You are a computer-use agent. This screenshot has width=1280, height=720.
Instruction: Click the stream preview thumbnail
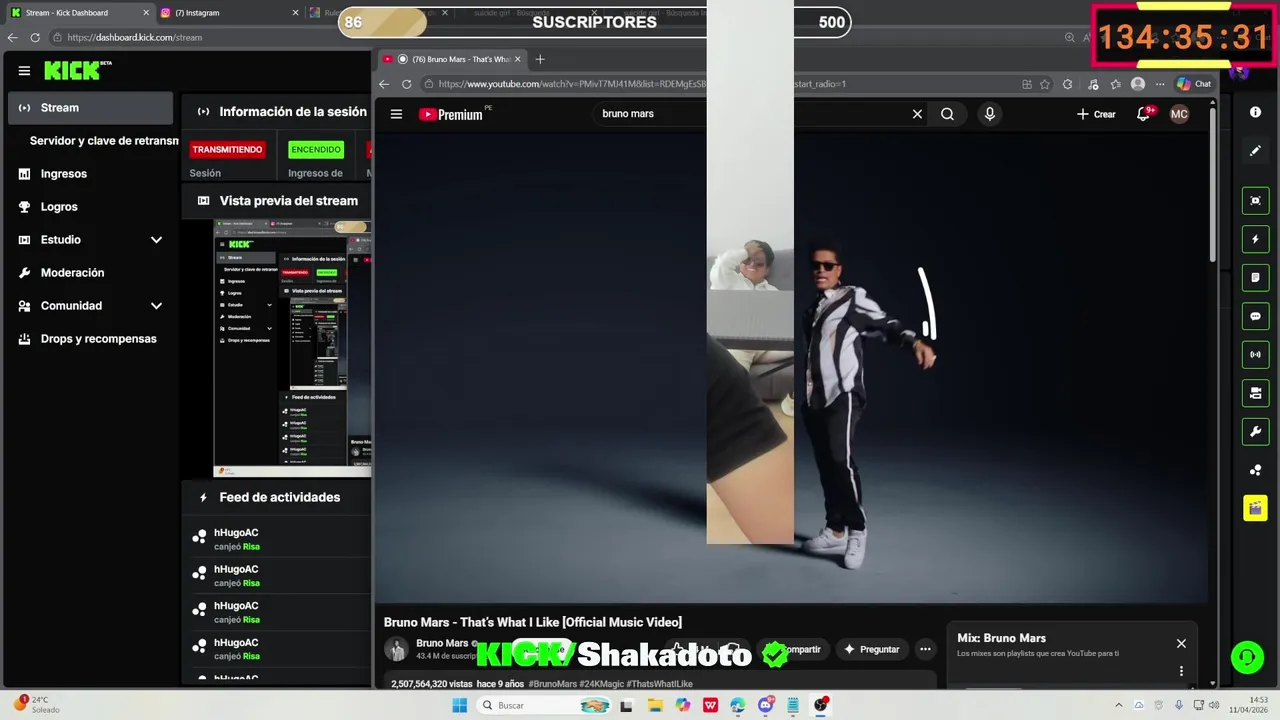coord(292,348)
